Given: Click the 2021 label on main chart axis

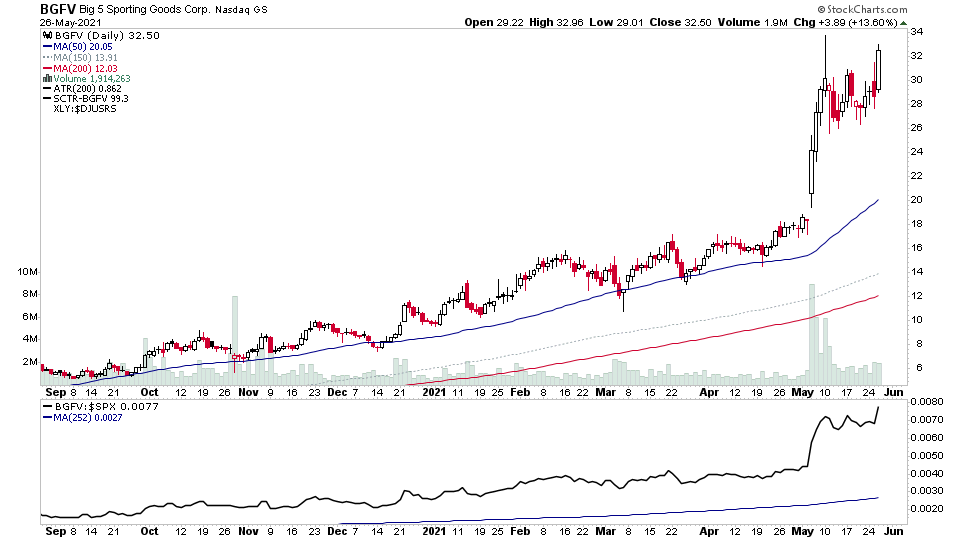Looking at the screenshot, I should (x=434, y=392).
